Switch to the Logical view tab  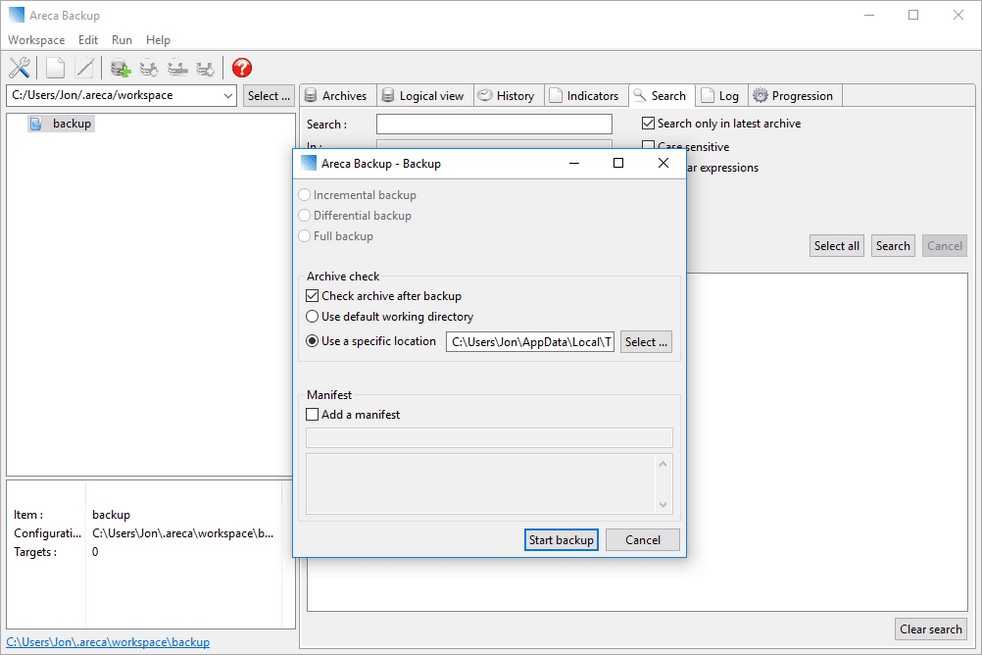click(x=424, y=96)
